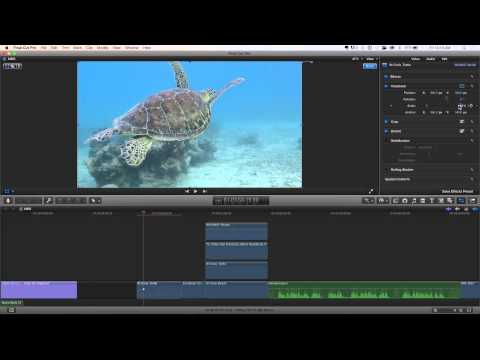
Task: Click the Distort on-screen controls icon
Action: 462,131
